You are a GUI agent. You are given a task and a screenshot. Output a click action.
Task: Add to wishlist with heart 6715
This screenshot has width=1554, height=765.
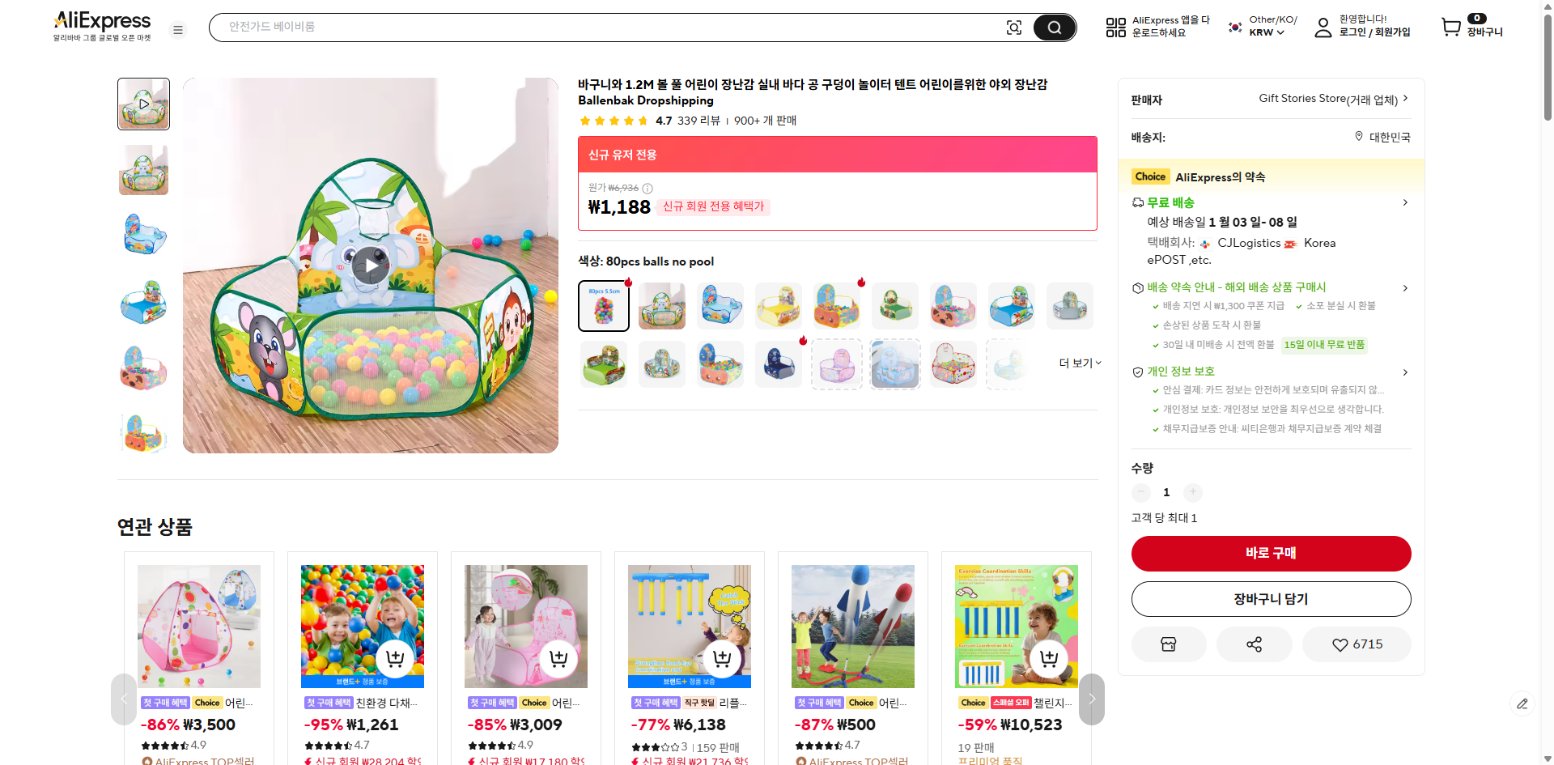point(1357,645)
